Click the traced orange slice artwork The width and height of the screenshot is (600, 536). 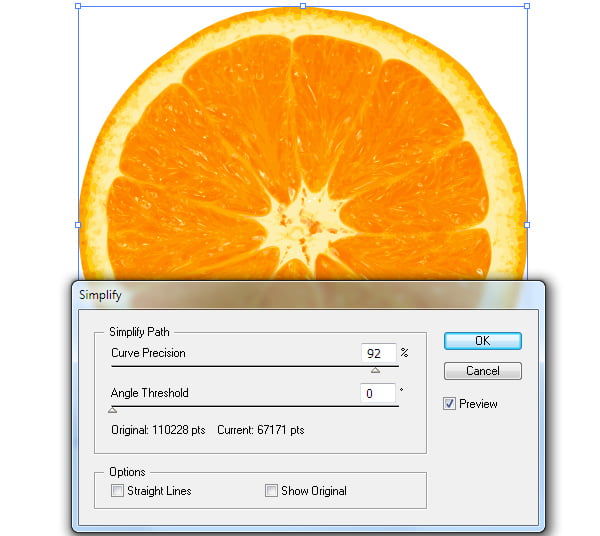coord(302,145)
